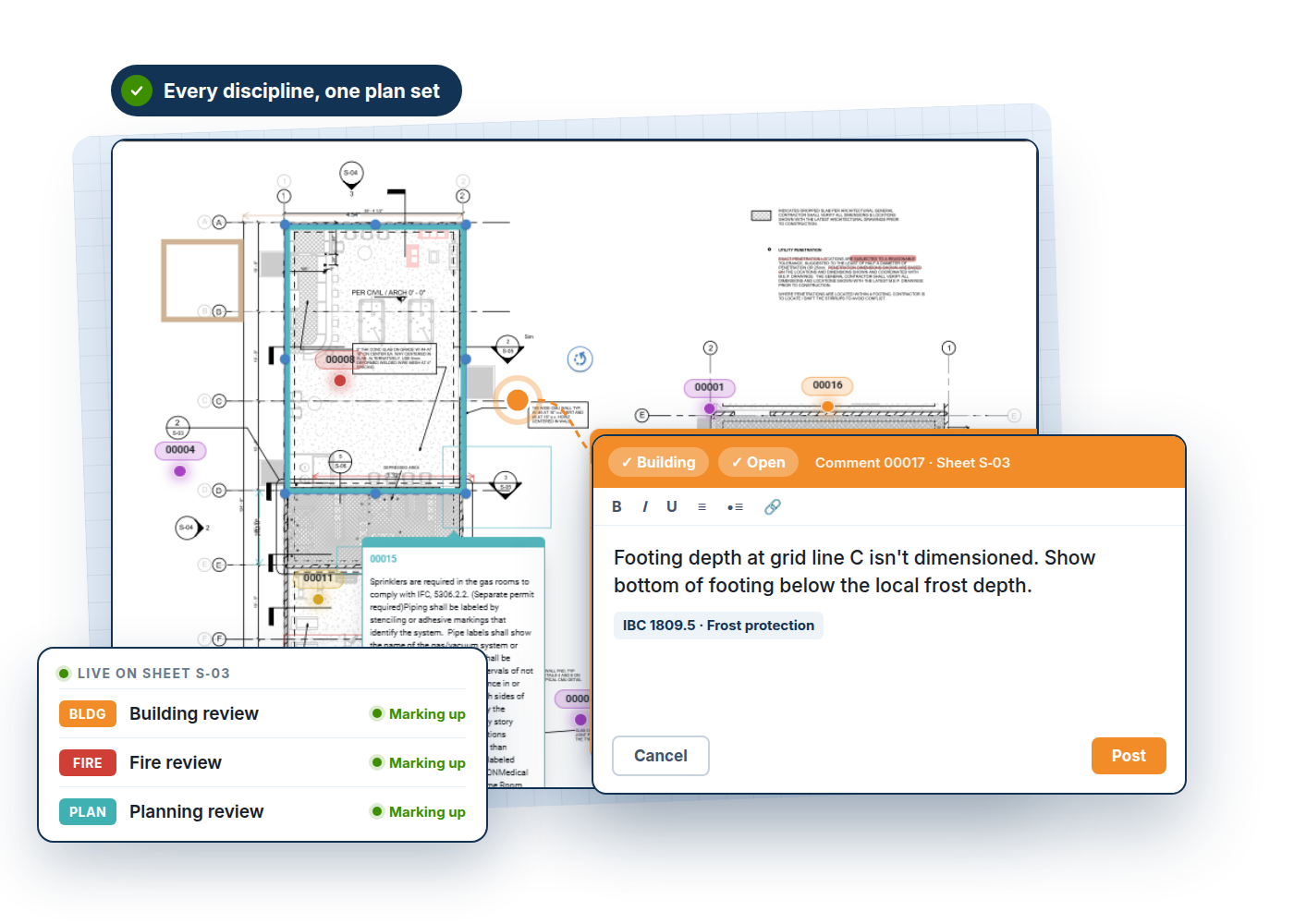The width and height of the screenshot is (1294, 924).
Task: Toggle the Building tag chip
Action: [658, 462]
